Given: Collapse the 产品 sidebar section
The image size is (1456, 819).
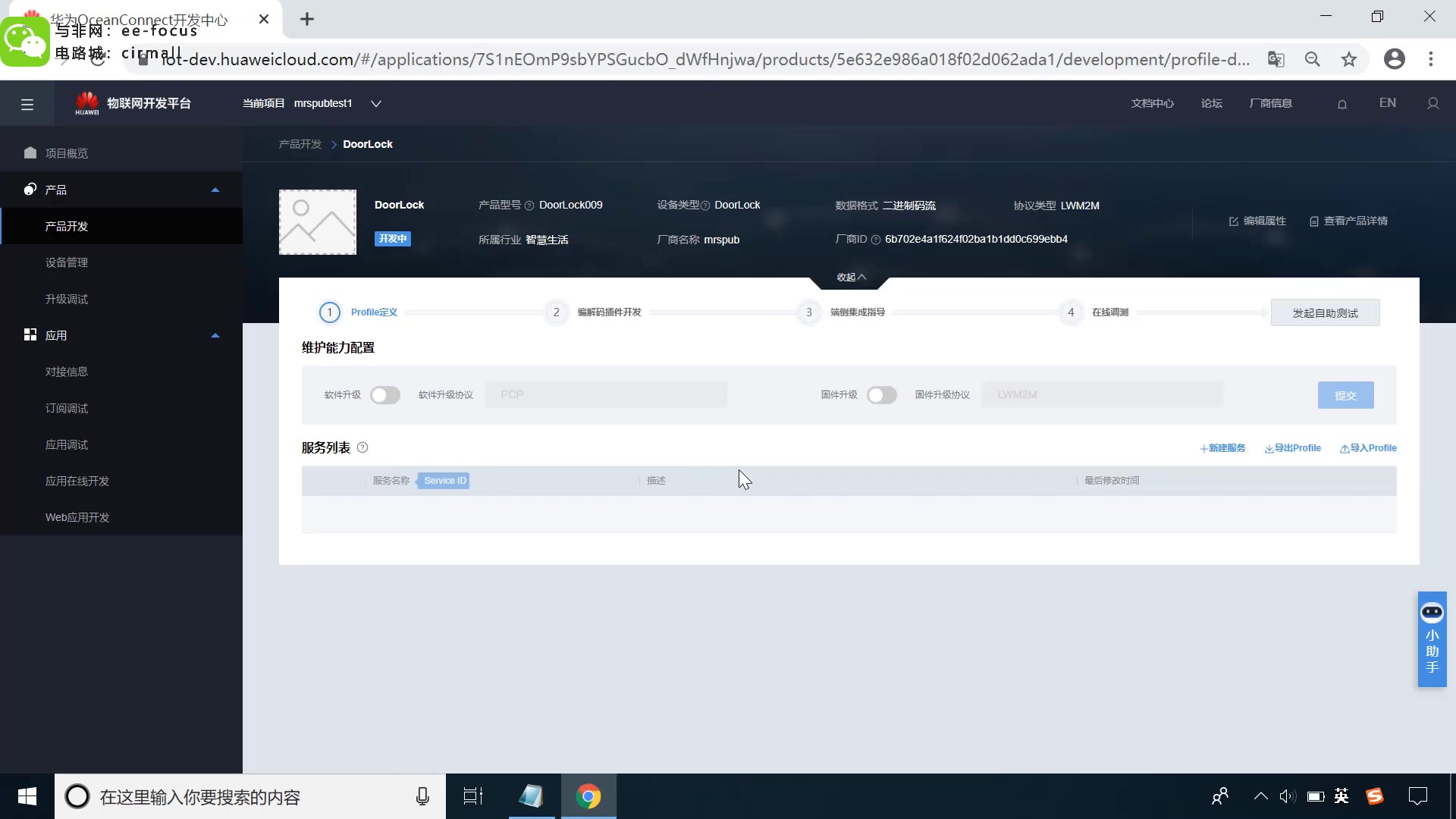Looking at the screenshot, I should tap(215, 190).
